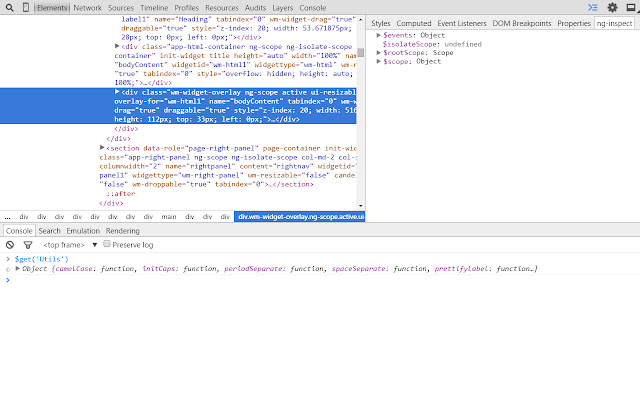The width and height of the screenshot is (640, 400).
Task: Toggle the device mode icon
Action: 26,7
